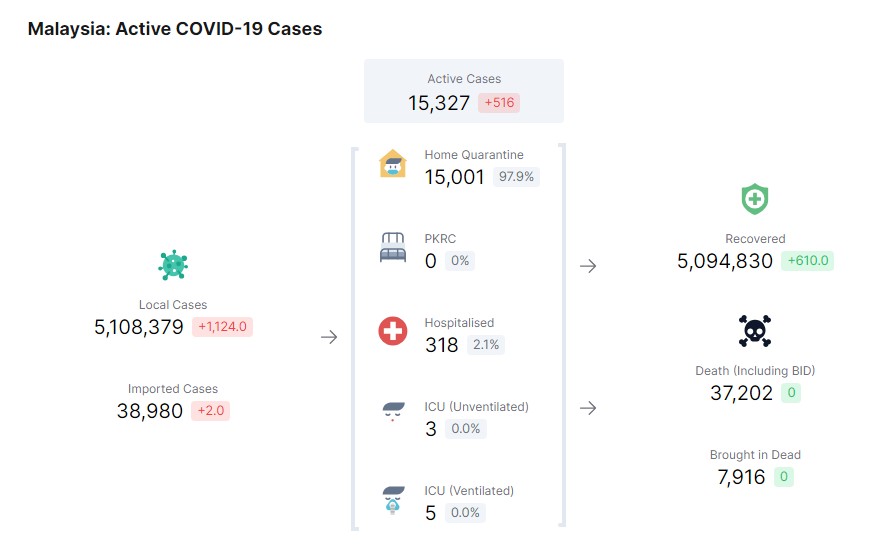The image size is (895, 558).
Task: Click the Home Quarantine house icon
Action: coord(393,163)
